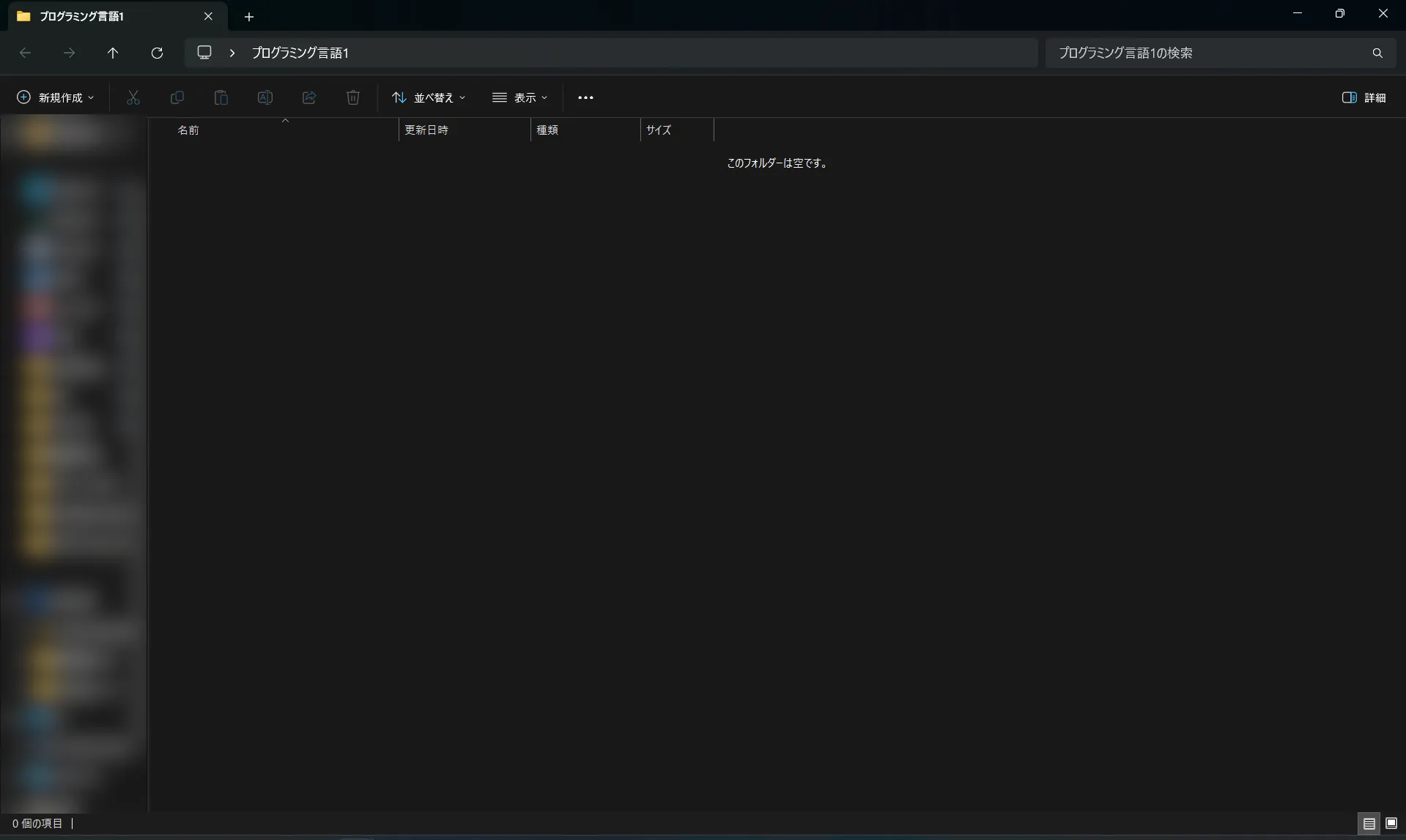Viewport: 1406px width, 840px height.
Task: Add a new tab with plus button
Action: click(249, 16)
